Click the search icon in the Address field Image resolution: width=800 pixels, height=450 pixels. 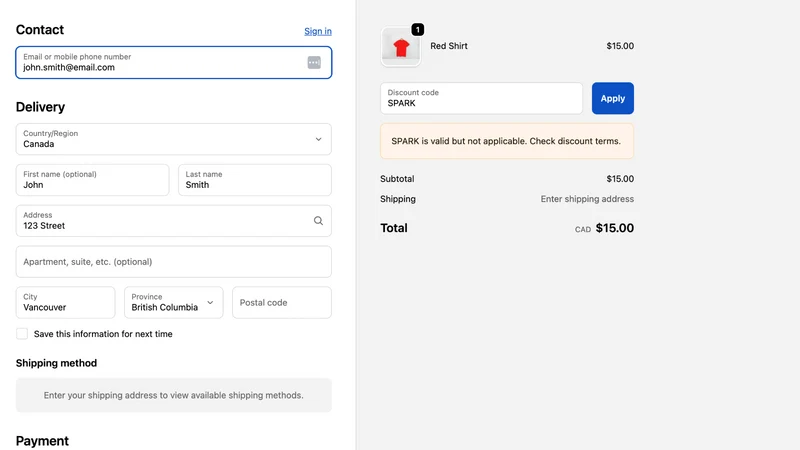point(318,221)
